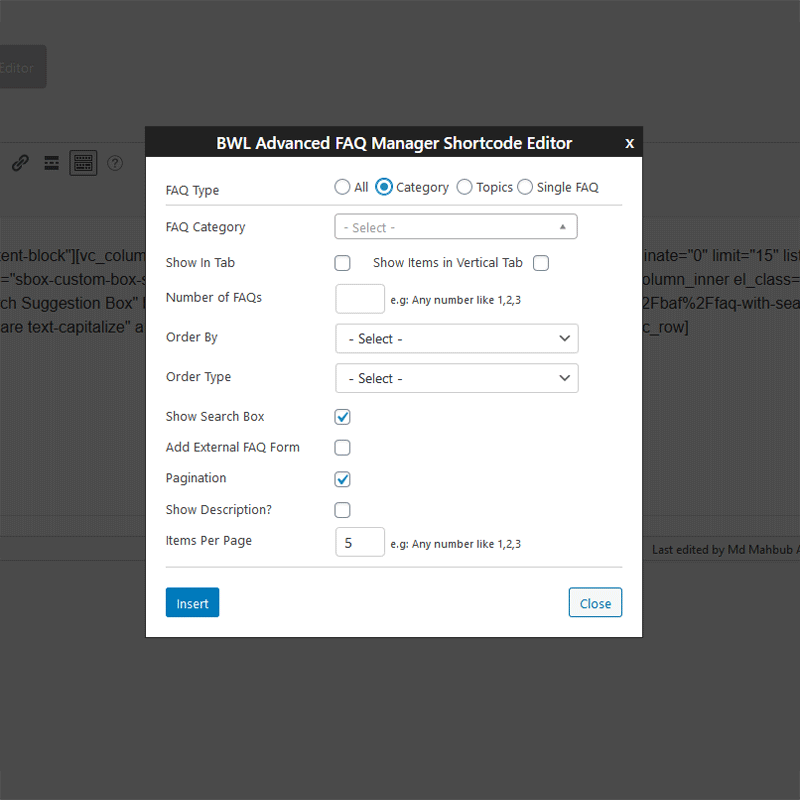Image resolution: width=800 pixels, height=800 pixels.
Task: Disable the Show Search Box option
Action: 342,416
